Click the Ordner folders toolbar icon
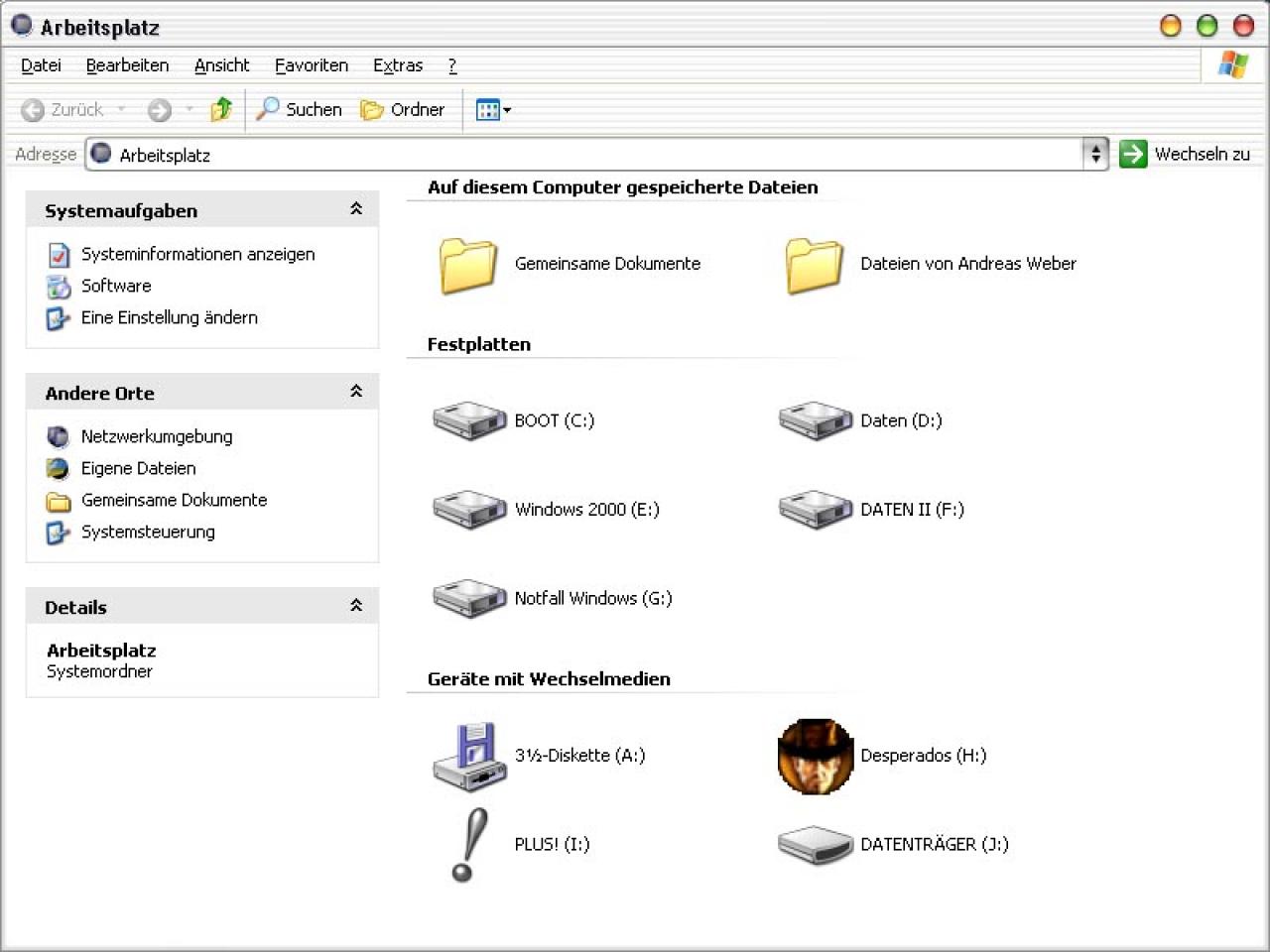The height and width of the screenshot is (952, 1270). click(x=372, y=110)
